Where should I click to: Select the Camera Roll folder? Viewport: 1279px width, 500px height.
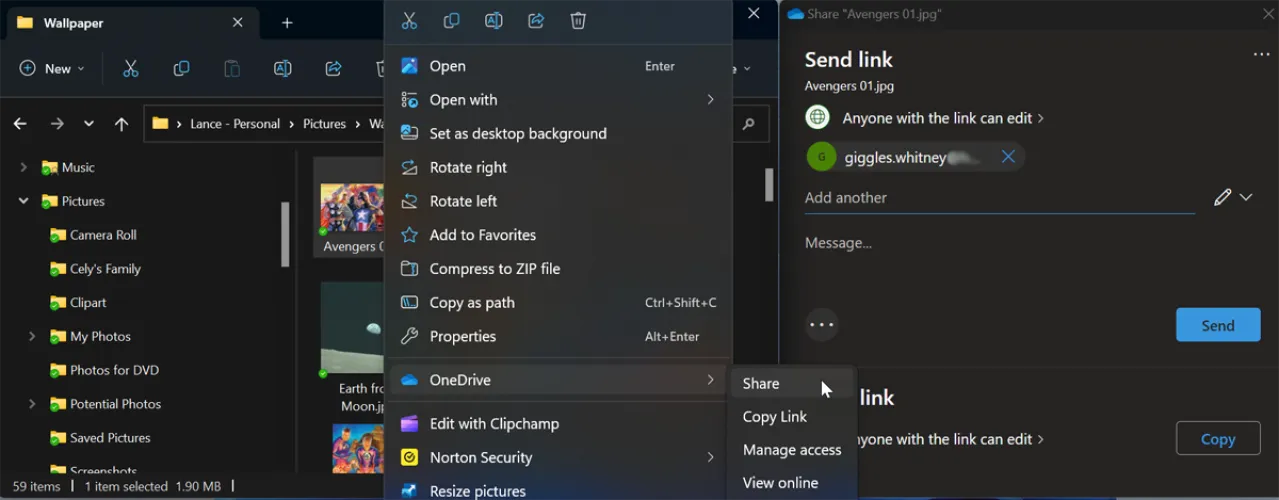(x=102, y=235)
